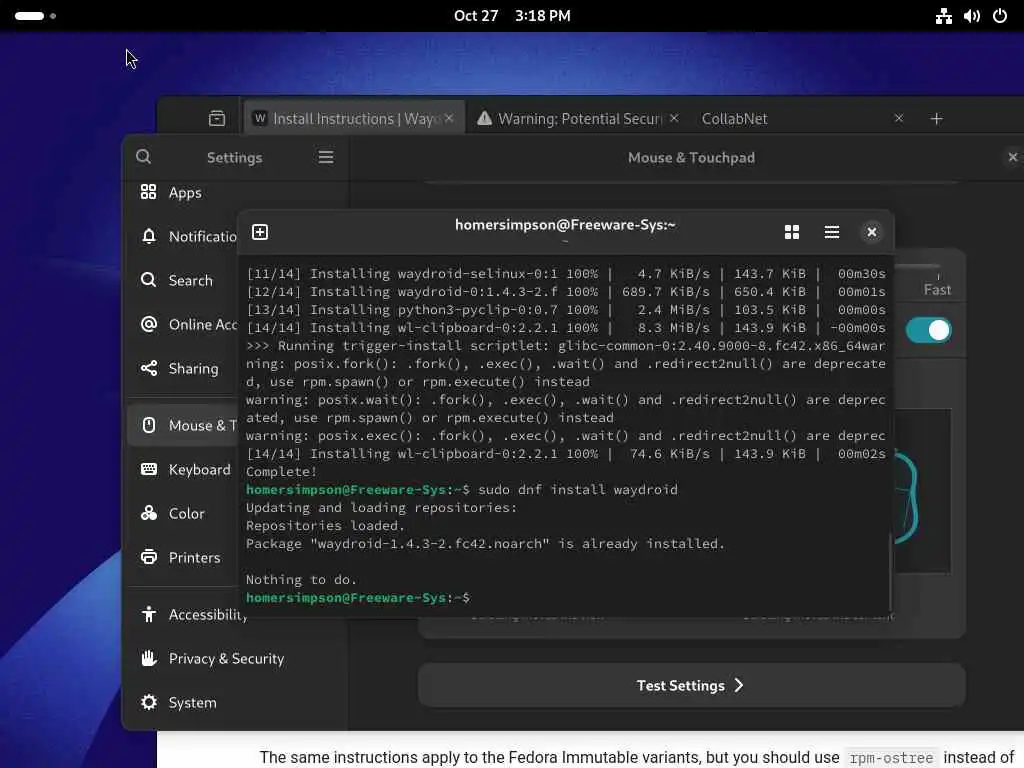
Task: Open network status icon in top bar
Action: coord(944,16)
